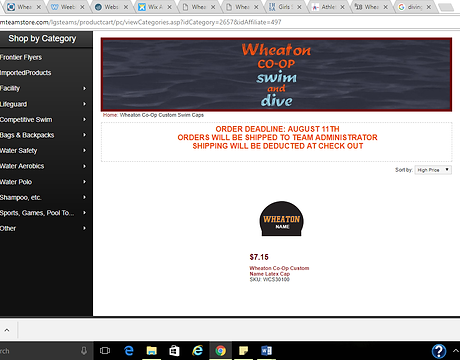460x360 pixels.
Task: Expand the Water Aerobics arrow
Action: (84, 166)
